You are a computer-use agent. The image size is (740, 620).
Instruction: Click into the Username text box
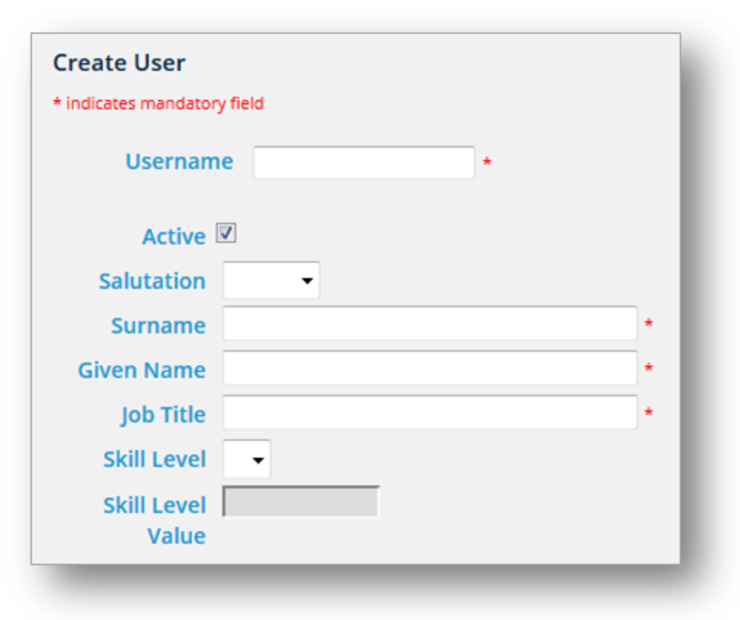(x=364, y=163)
